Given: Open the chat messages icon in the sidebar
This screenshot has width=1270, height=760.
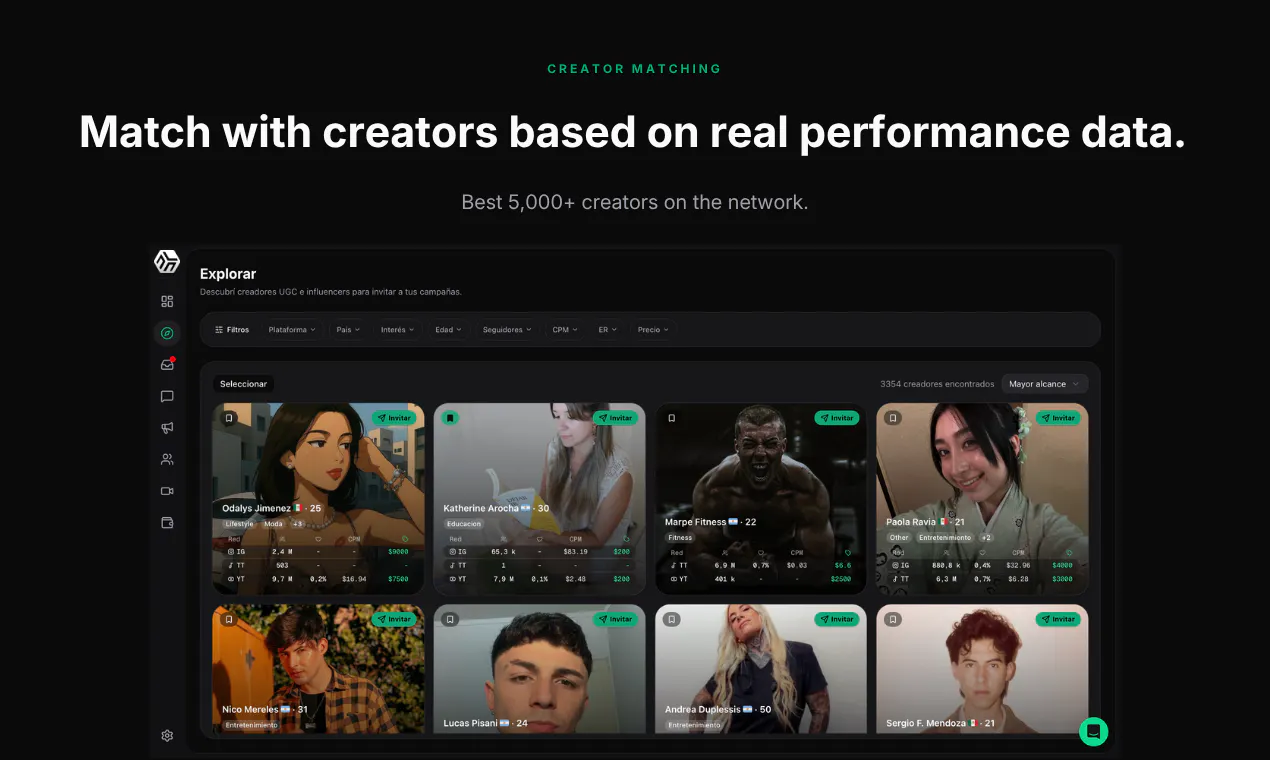Looking at the screenshot, I should click(x=167, y=396).
